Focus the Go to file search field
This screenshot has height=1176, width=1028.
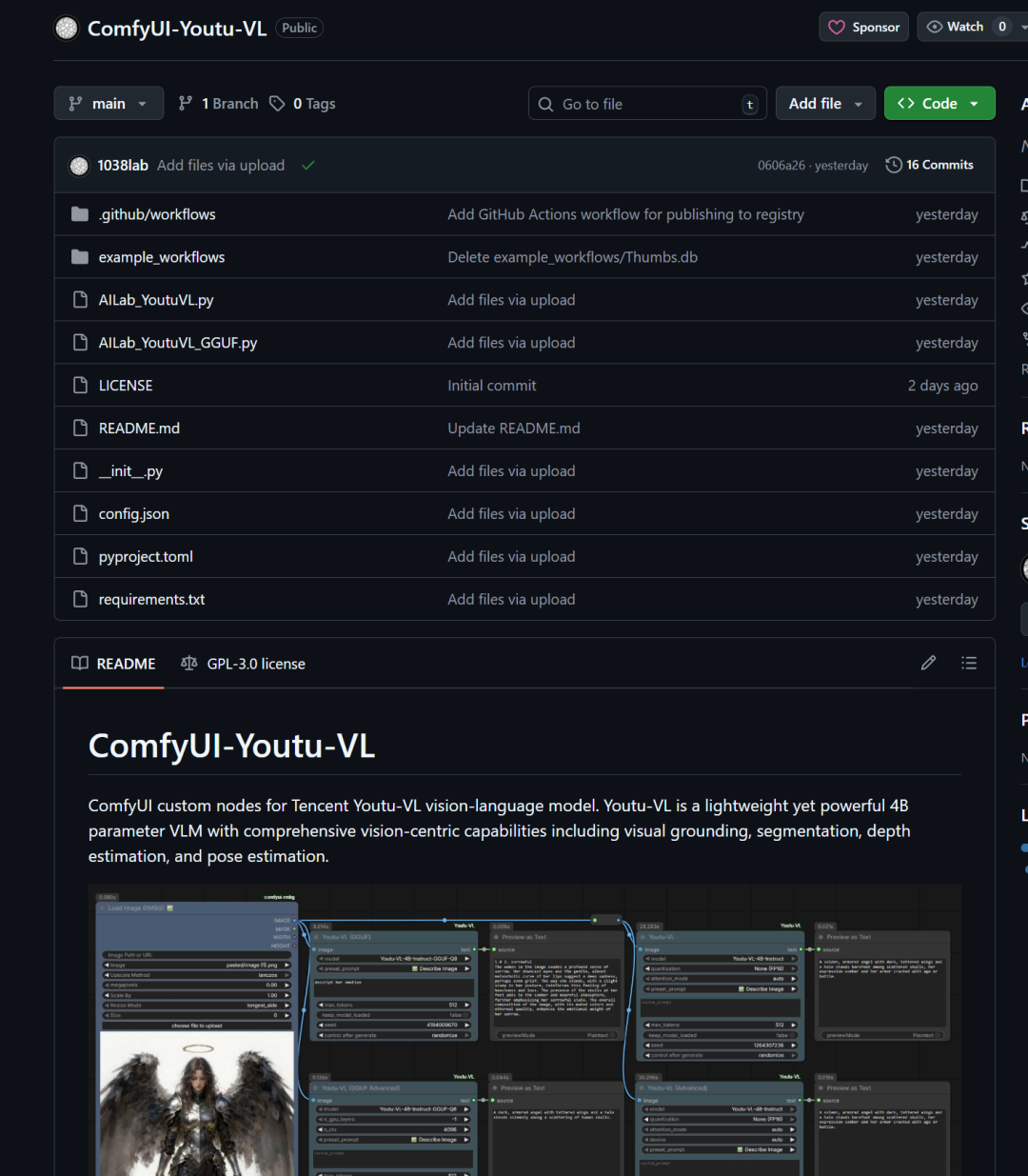point(647,104)
